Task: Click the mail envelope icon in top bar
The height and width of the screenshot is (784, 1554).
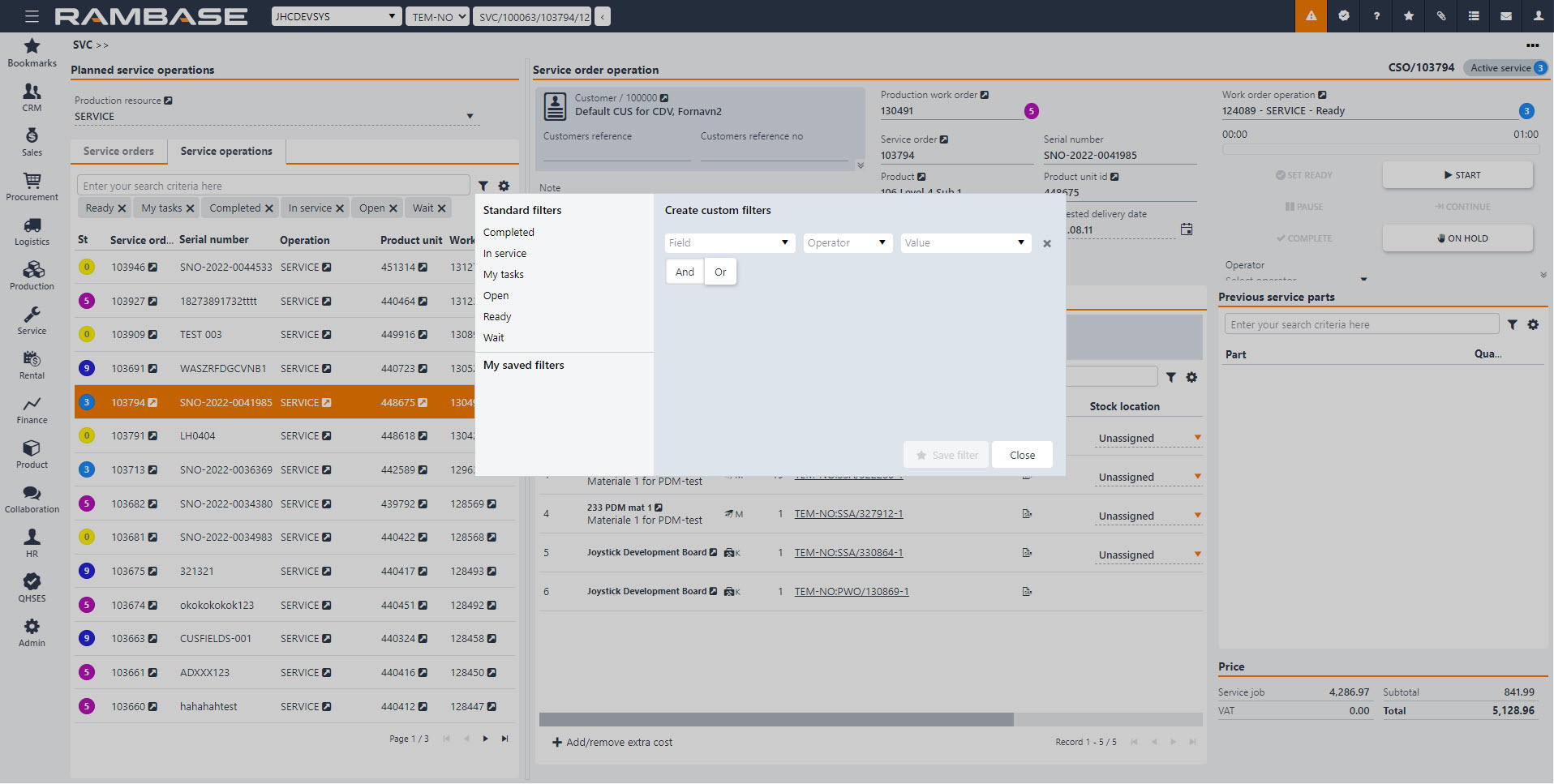Action: pyautogui.click(x=1505, y=16)
